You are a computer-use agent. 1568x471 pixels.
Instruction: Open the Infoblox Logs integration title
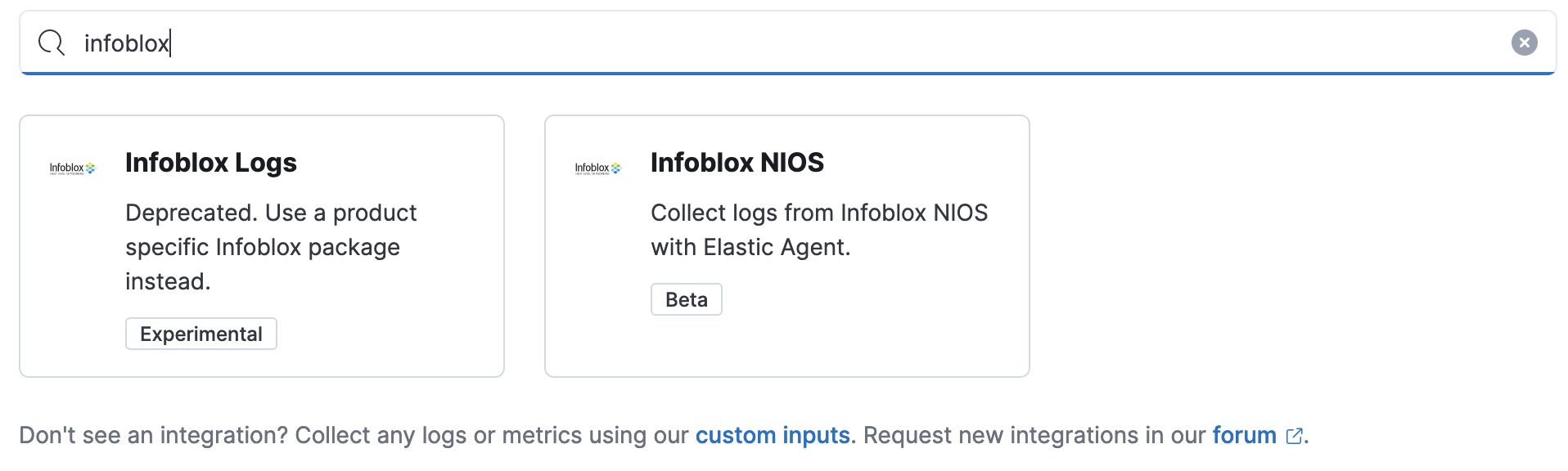click(x=211, y=163)
